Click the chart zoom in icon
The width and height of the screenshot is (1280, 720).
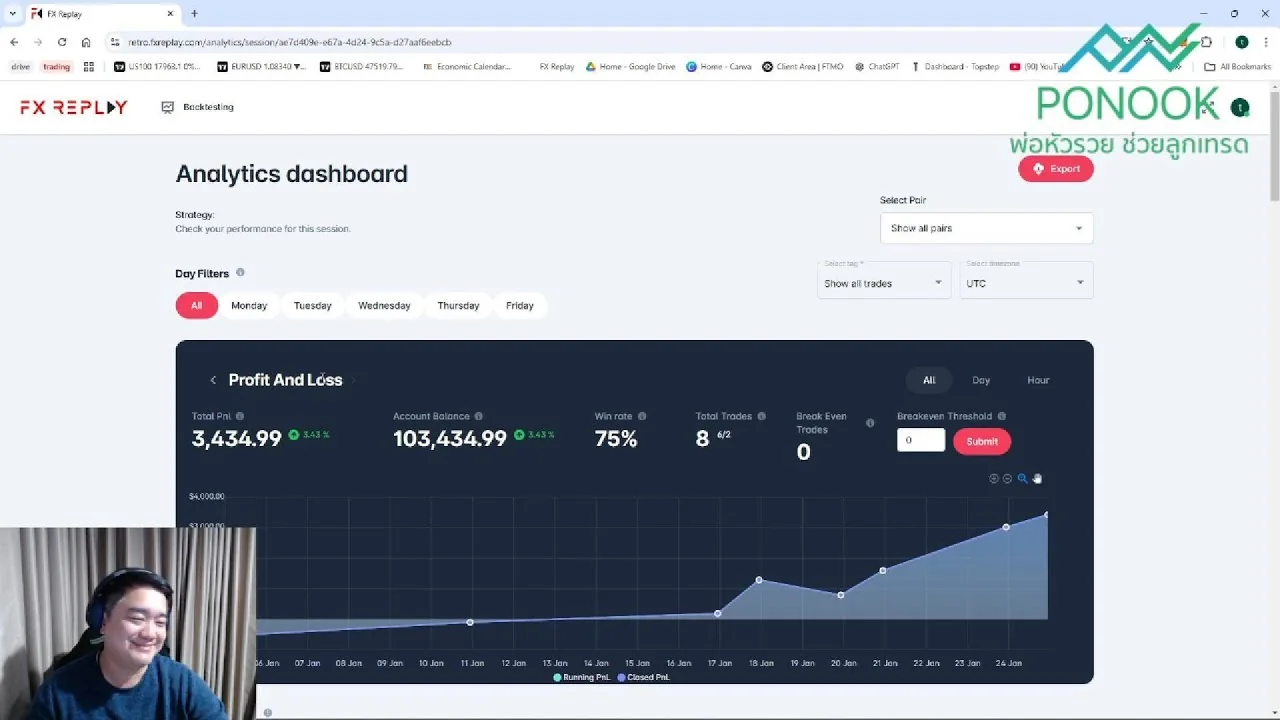(x=994, y=479)
